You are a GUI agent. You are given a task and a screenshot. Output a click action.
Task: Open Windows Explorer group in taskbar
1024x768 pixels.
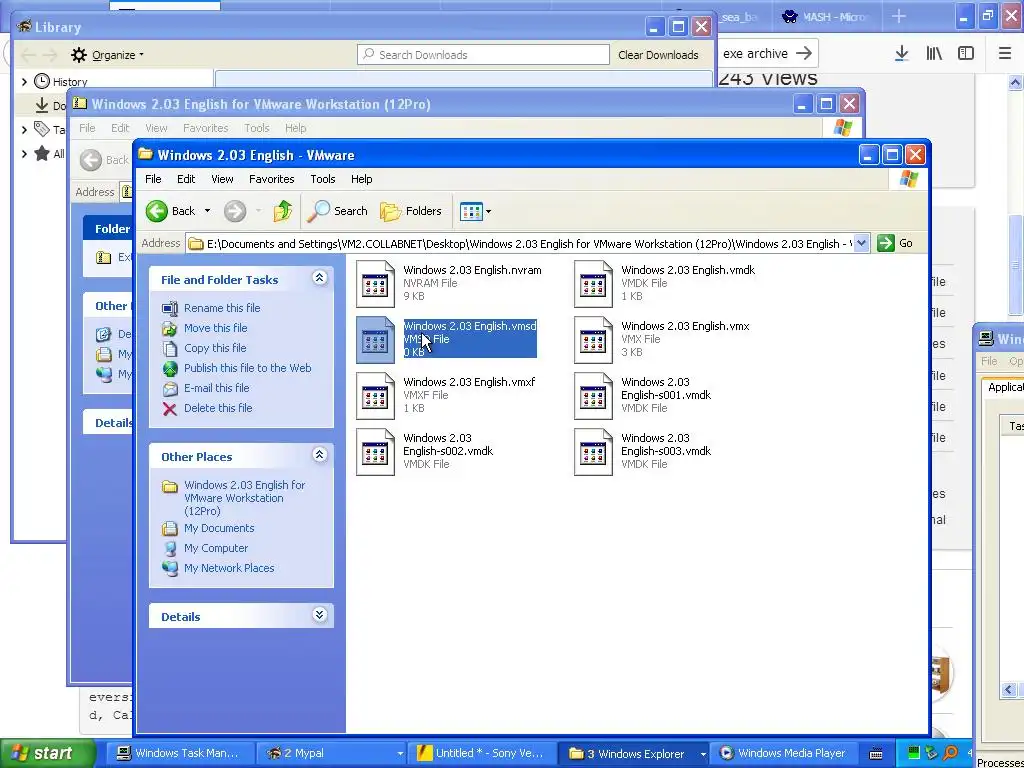click(x=634, y=753)
